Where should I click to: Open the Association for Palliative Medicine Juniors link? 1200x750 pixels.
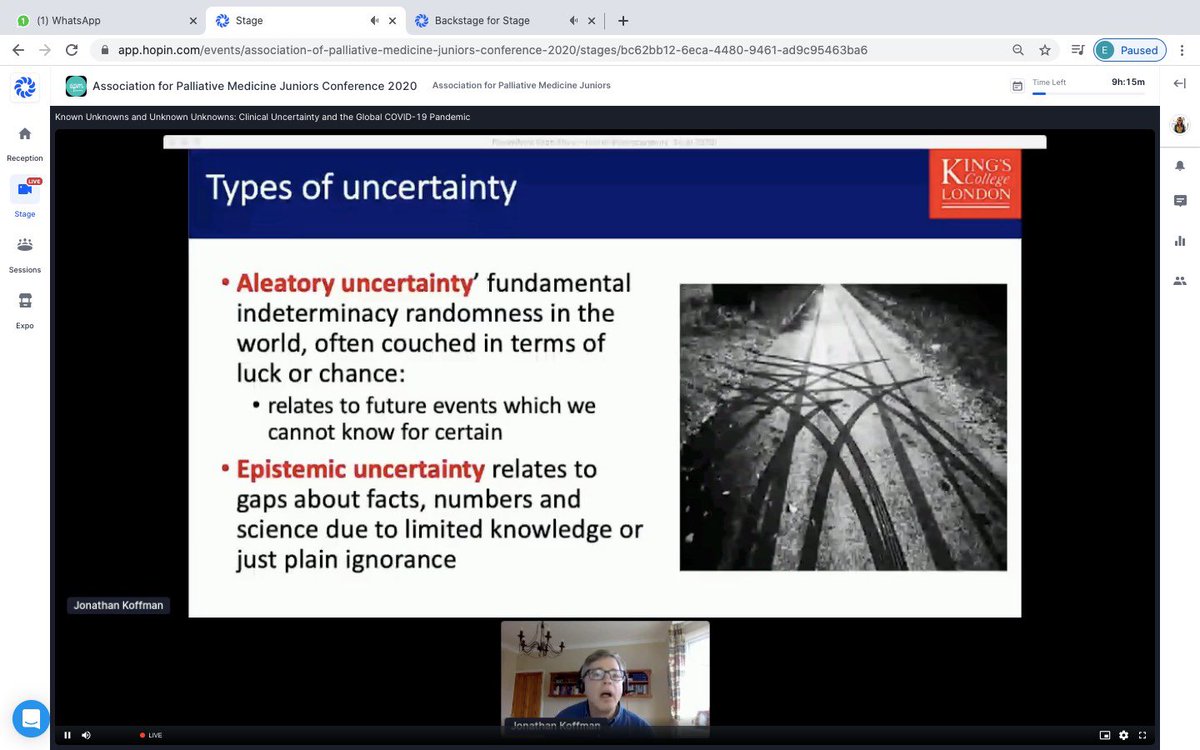click(521, 86)
